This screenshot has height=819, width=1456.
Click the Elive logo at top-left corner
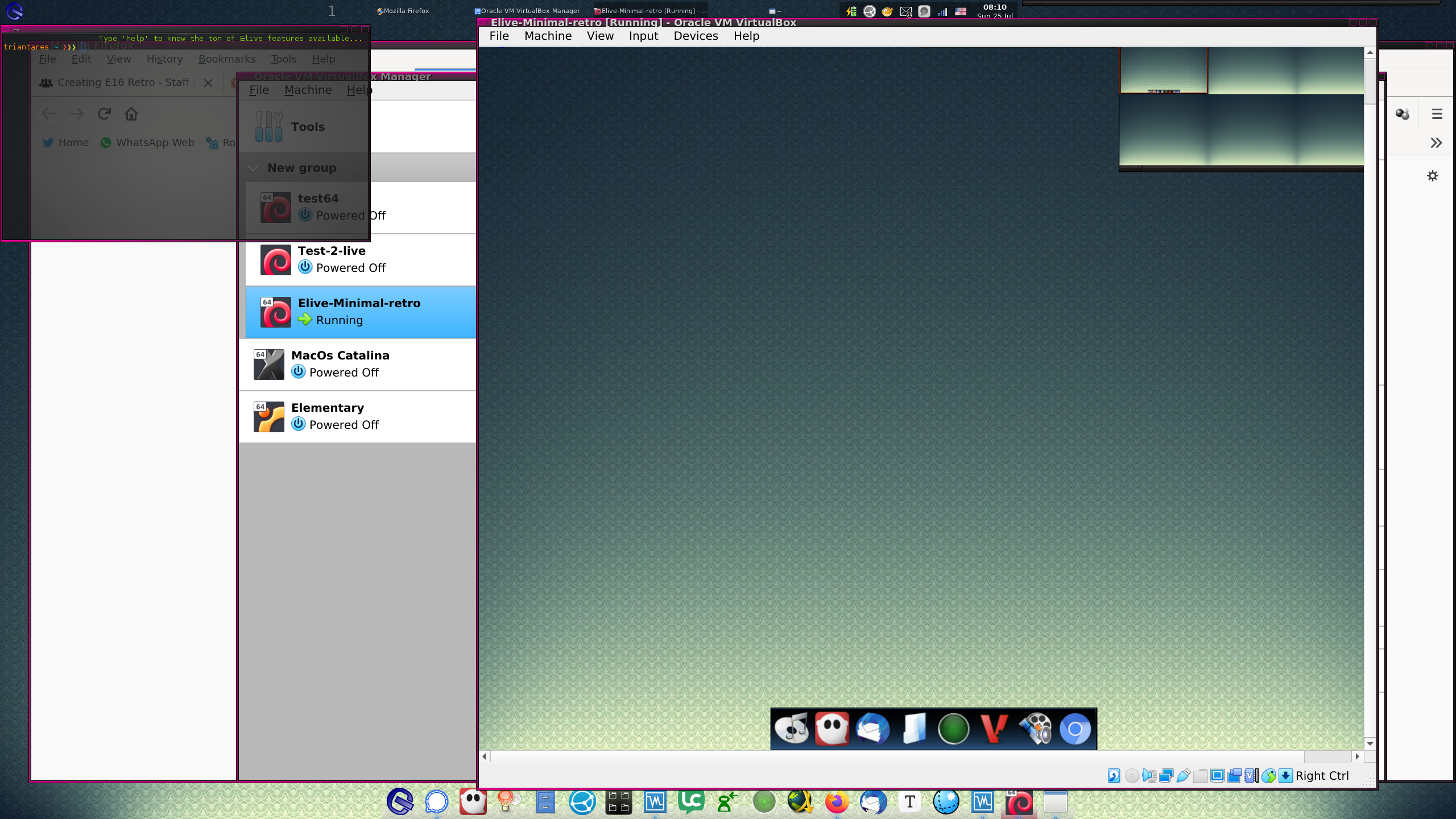click(14, 11)
